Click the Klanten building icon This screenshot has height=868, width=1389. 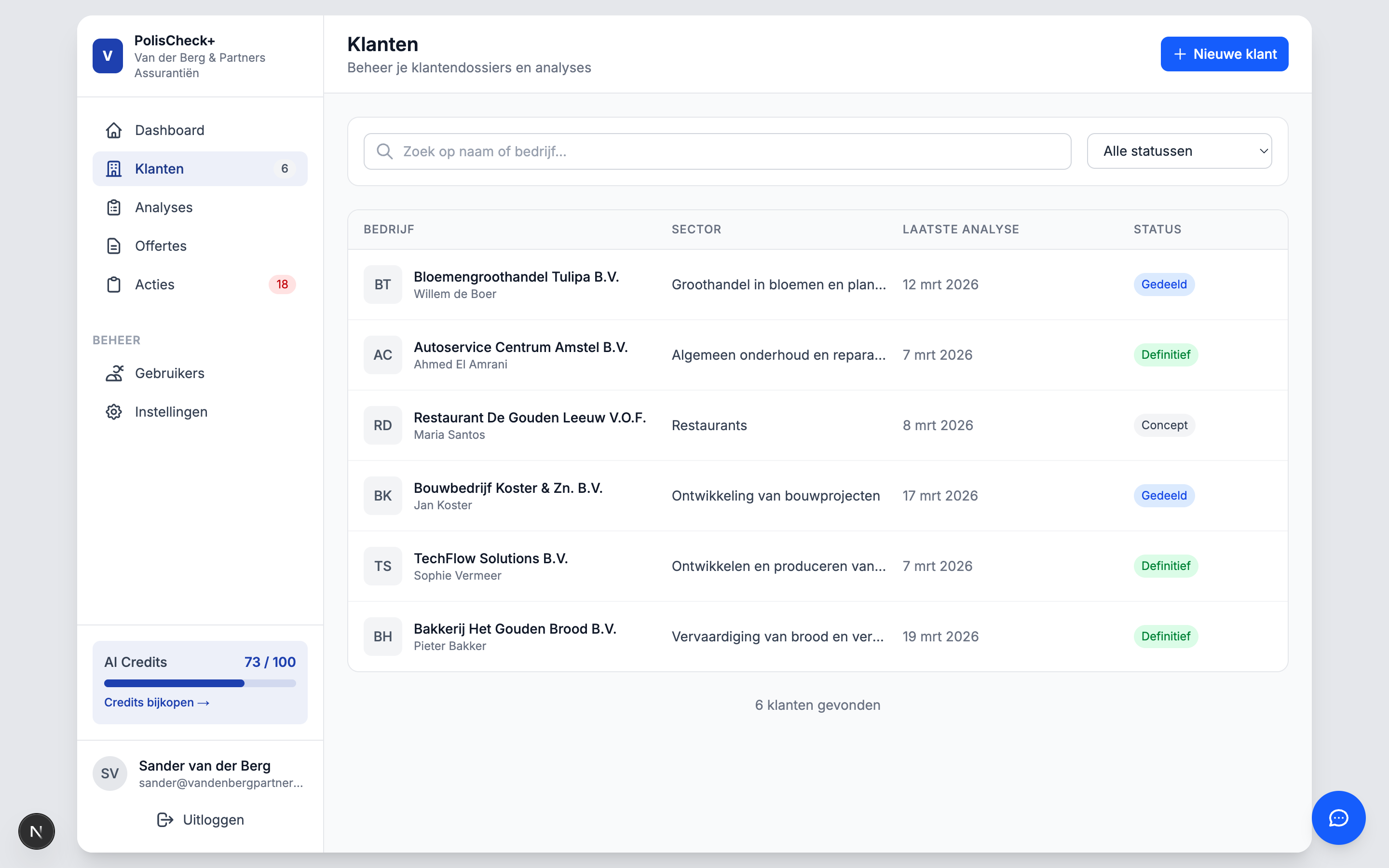click(114, 169)
